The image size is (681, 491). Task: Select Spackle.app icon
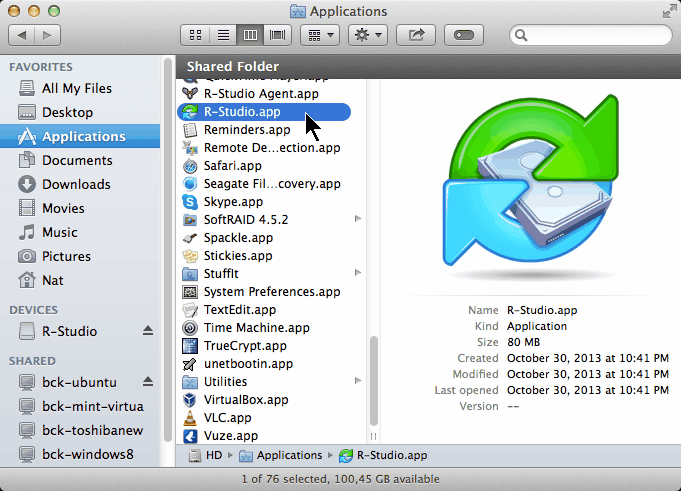pyautogui.click(x=190, y=237)
